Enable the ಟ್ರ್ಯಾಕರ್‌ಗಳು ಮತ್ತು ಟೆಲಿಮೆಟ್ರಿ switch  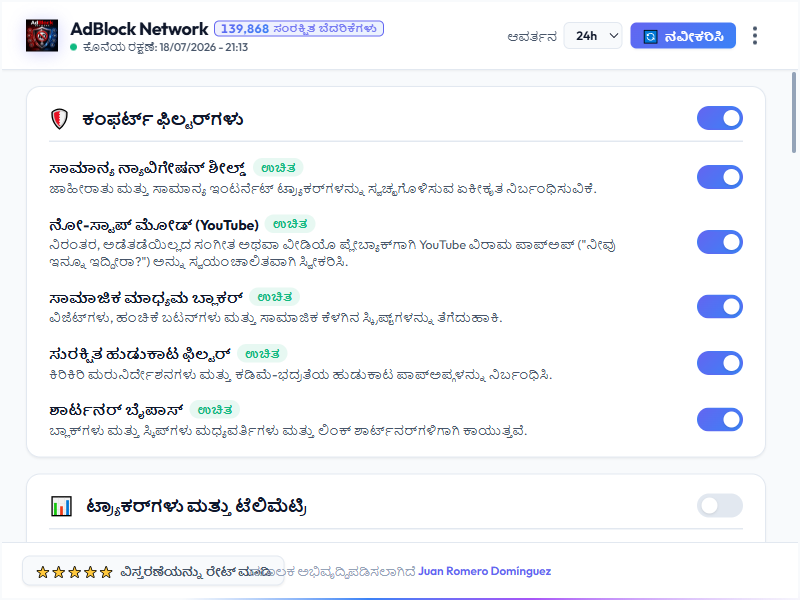719,506
